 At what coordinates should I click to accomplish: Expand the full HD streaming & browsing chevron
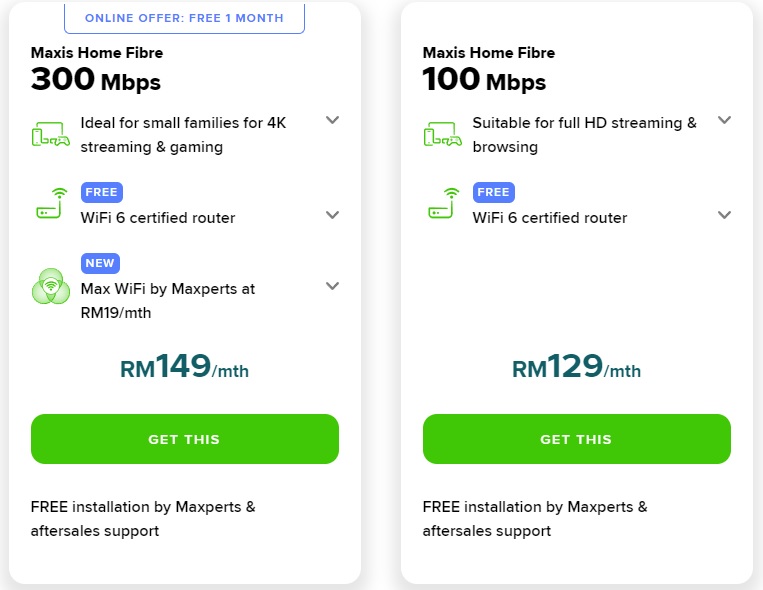click(725, 120)
